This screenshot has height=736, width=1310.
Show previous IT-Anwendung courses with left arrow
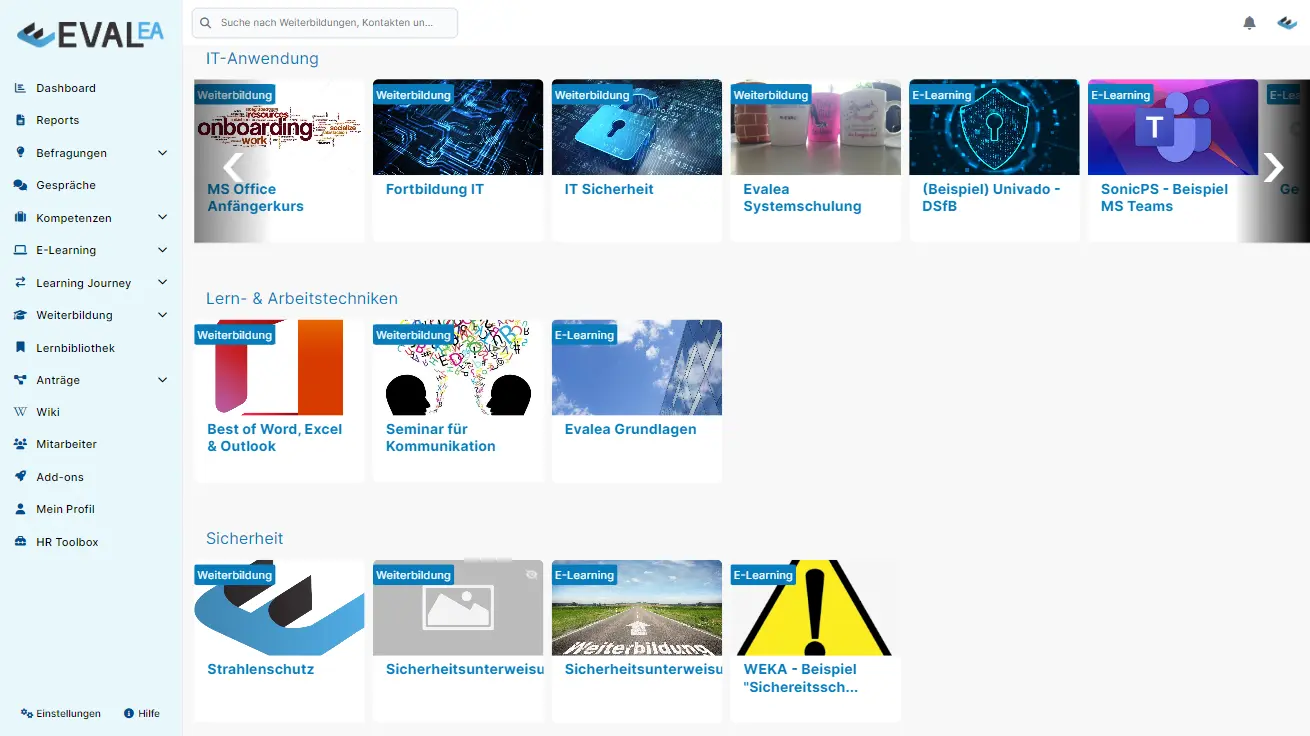233,167
